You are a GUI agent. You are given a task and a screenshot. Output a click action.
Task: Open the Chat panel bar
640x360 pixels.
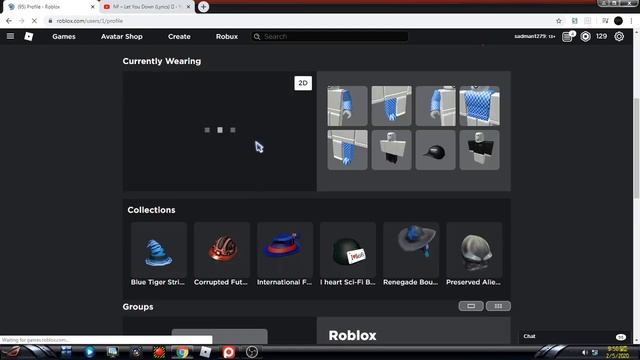[x=577, y=336]
